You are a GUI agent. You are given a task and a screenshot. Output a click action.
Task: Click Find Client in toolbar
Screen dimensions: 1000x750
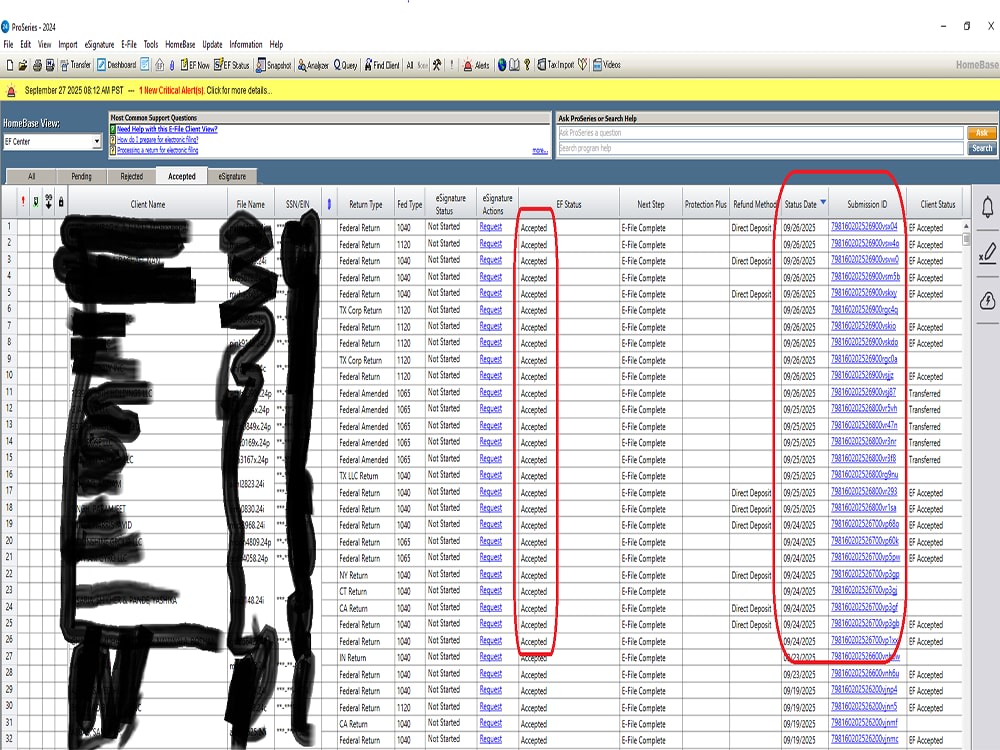coord(382,65)
